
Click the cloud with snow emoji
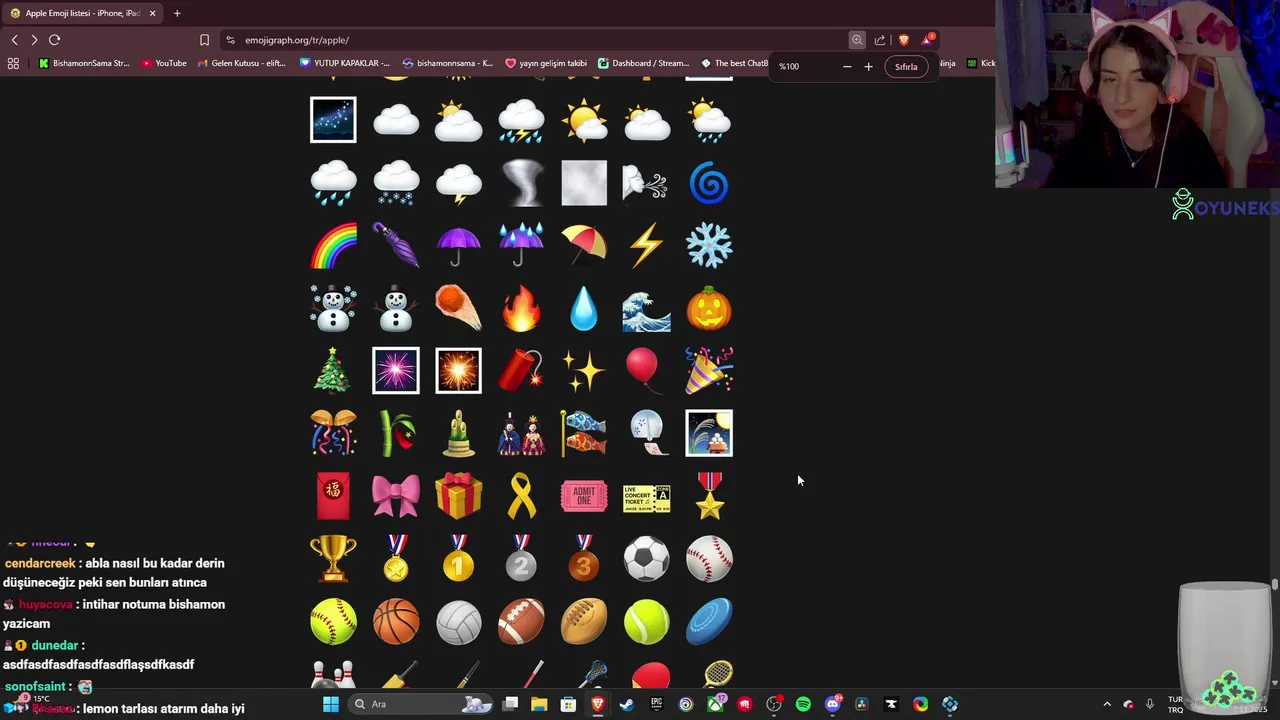point(396,183)
